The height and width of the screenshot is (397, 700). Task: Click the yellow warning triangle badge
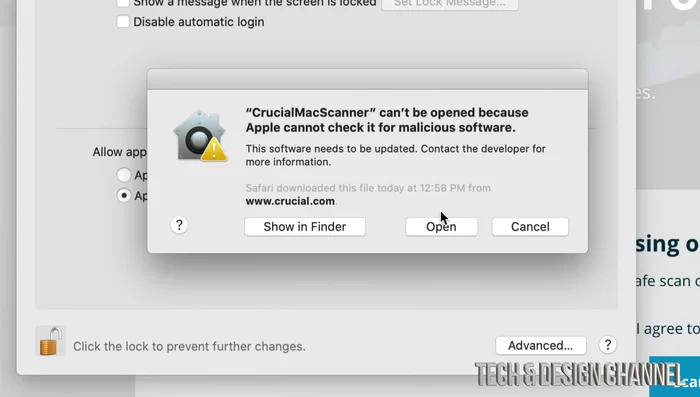[x=214, y=150]
